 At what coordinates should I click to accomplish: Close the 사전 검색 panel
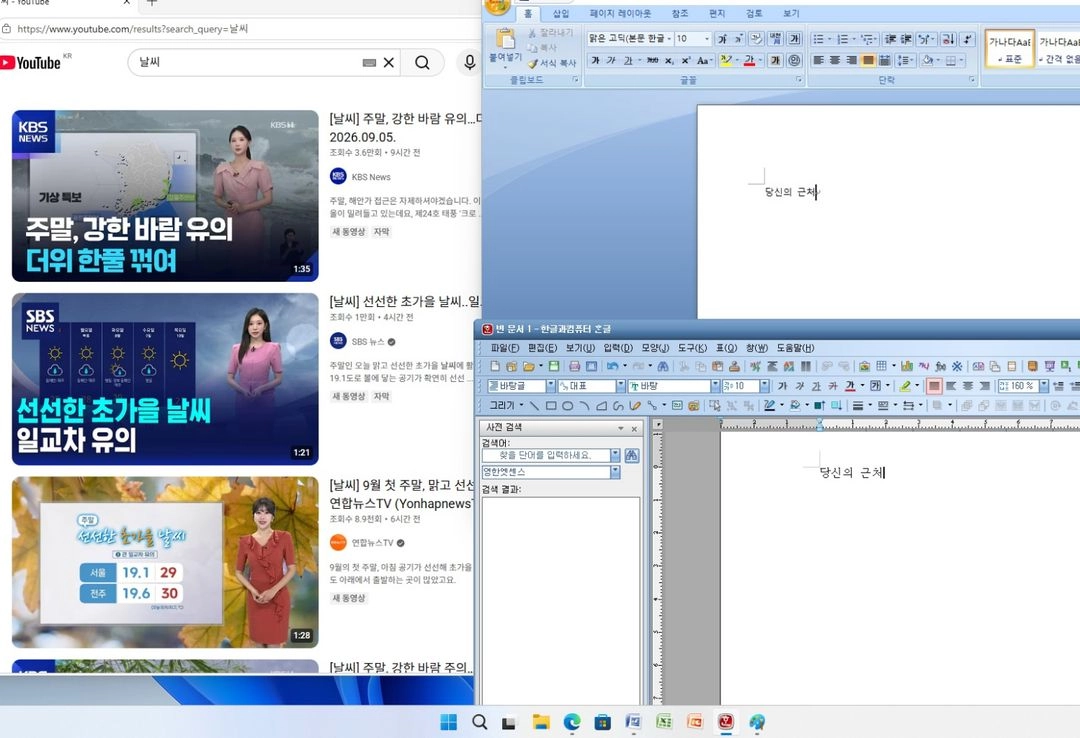point(634,429)
